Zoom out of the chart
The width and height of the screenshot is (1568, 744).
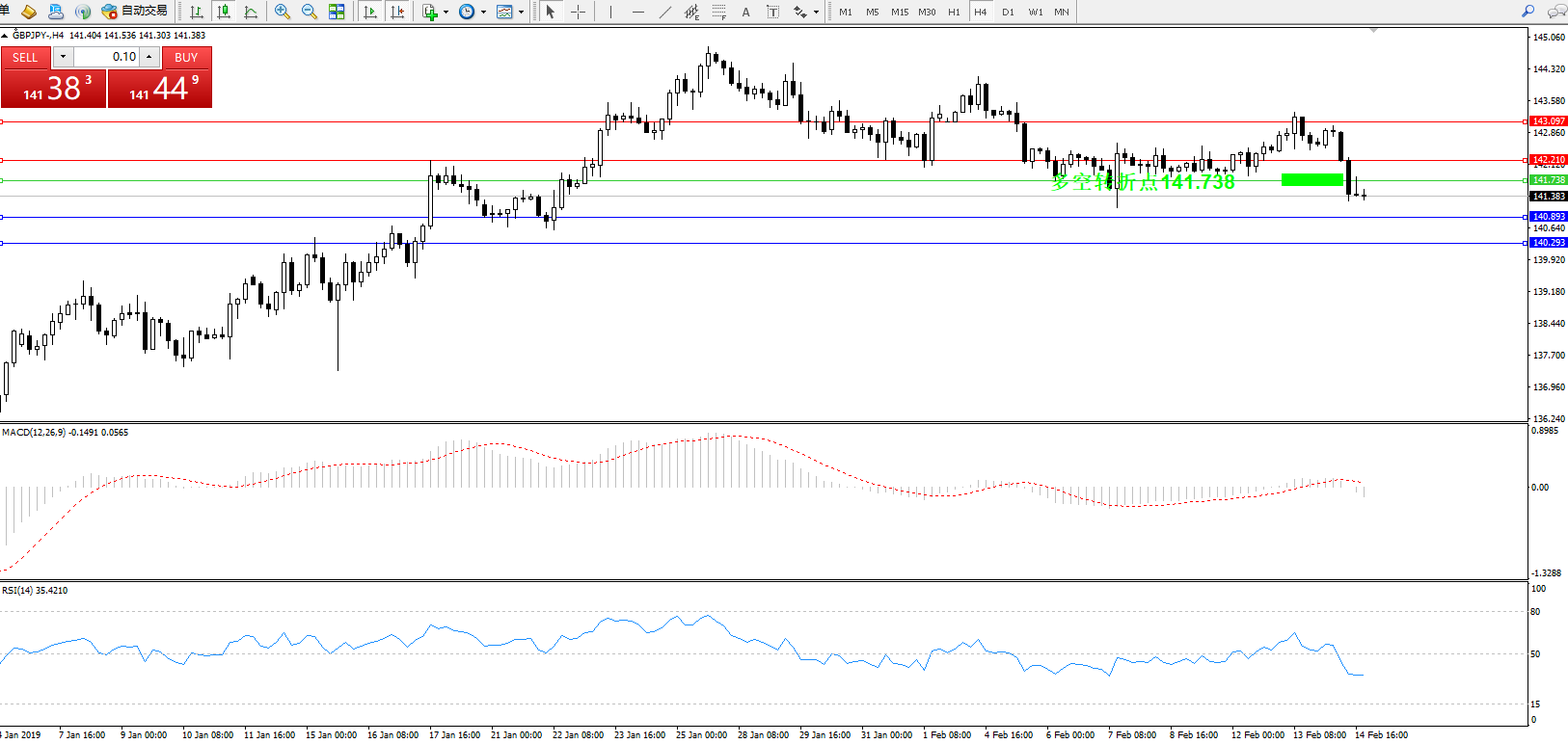tap(310, 12)
